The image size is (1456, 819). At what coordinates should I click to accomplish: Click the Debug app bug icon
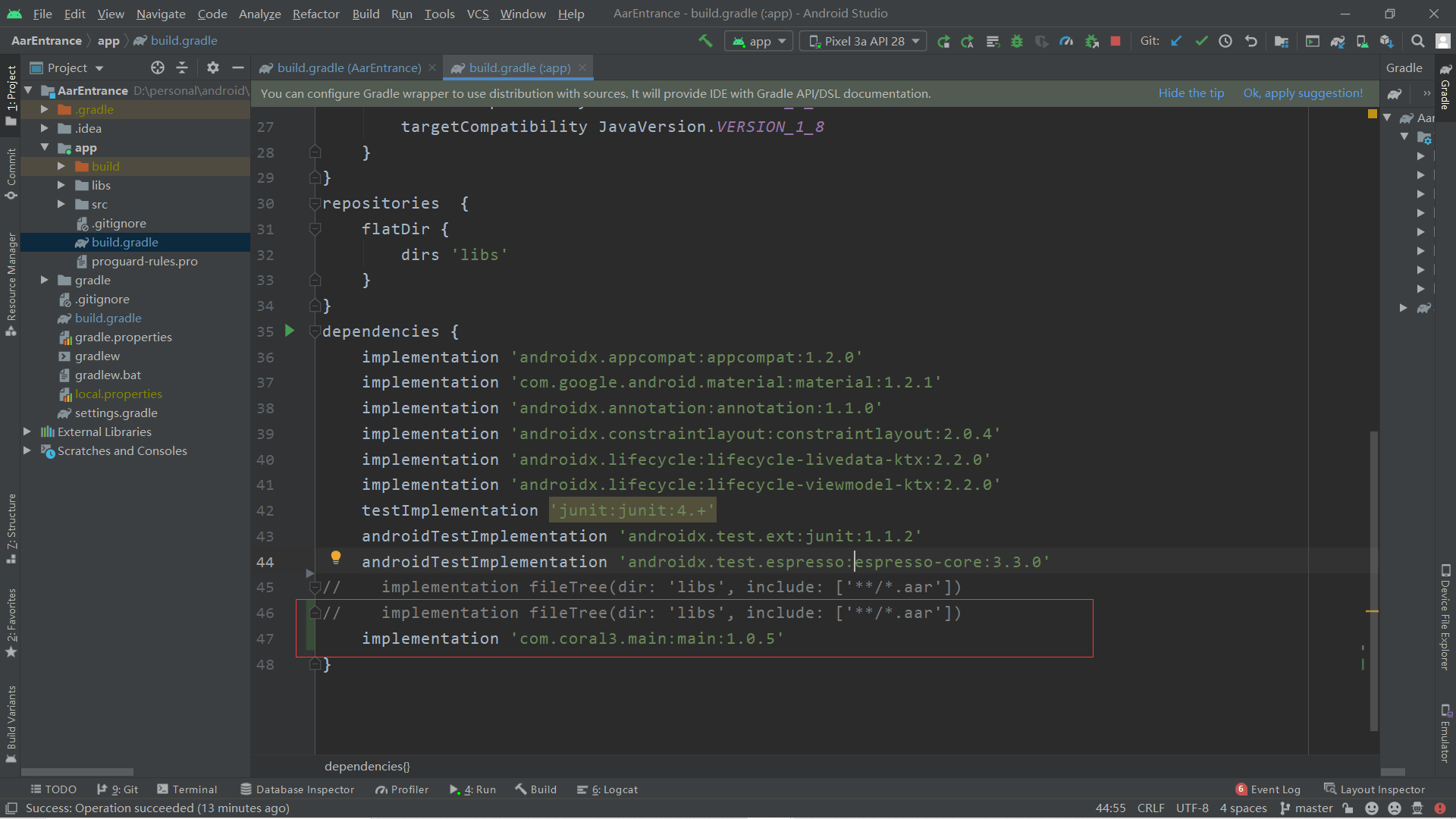click(x=1017, y=42)
